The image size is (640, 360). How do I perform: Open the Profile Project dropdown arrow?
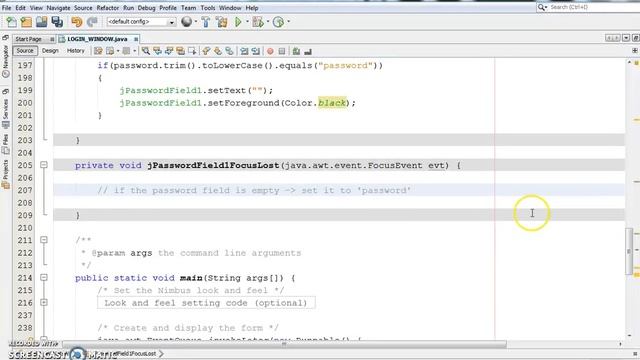[288, 22]
